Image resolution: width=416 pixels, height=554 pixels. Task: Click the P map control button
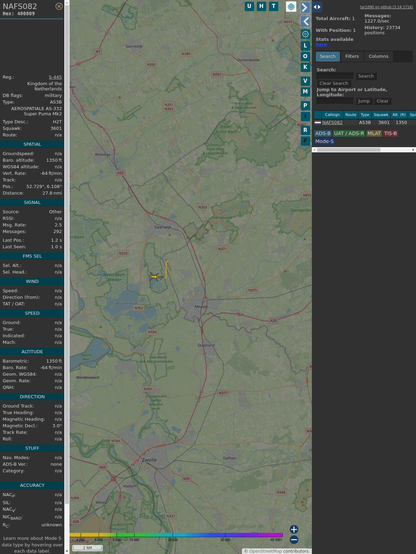coord(305,105)
